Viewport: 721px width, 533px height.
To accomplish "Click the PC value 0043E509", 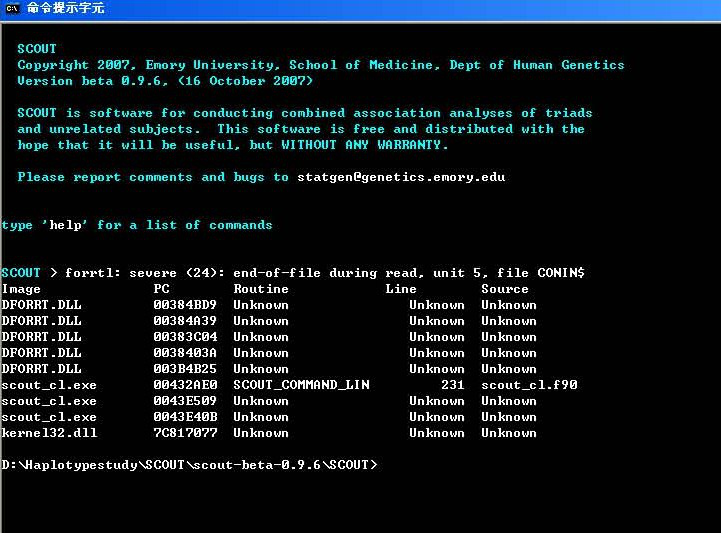I will pos(185,401).
